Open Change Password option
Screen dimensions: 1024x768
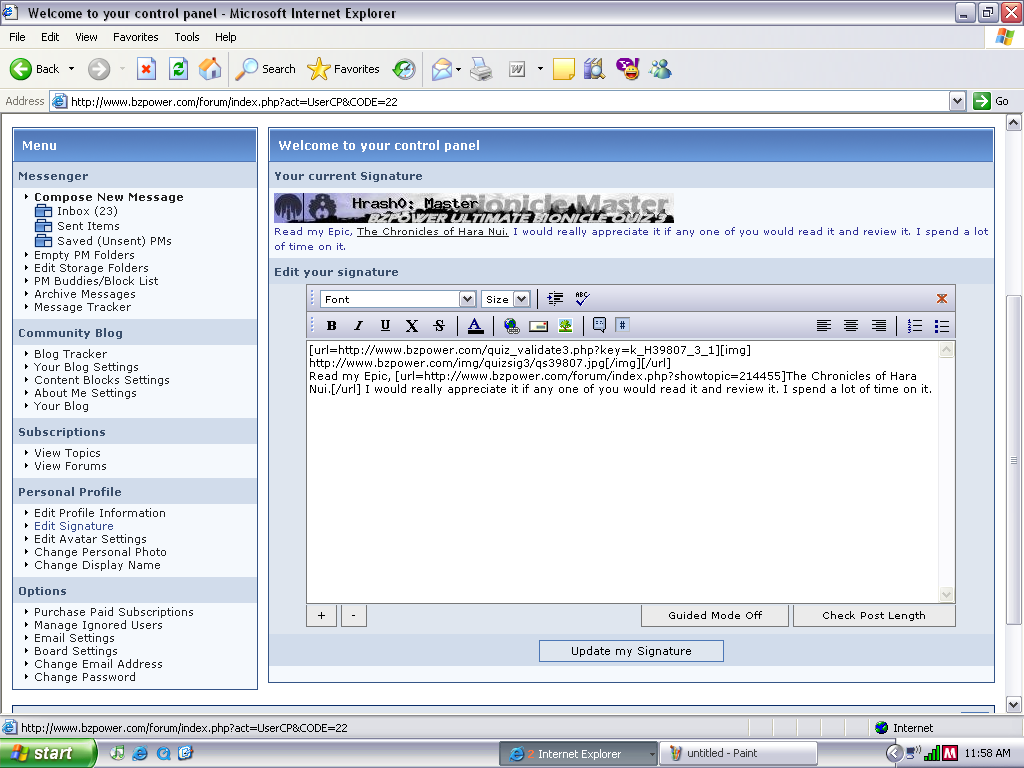click(x=85, y=677)
